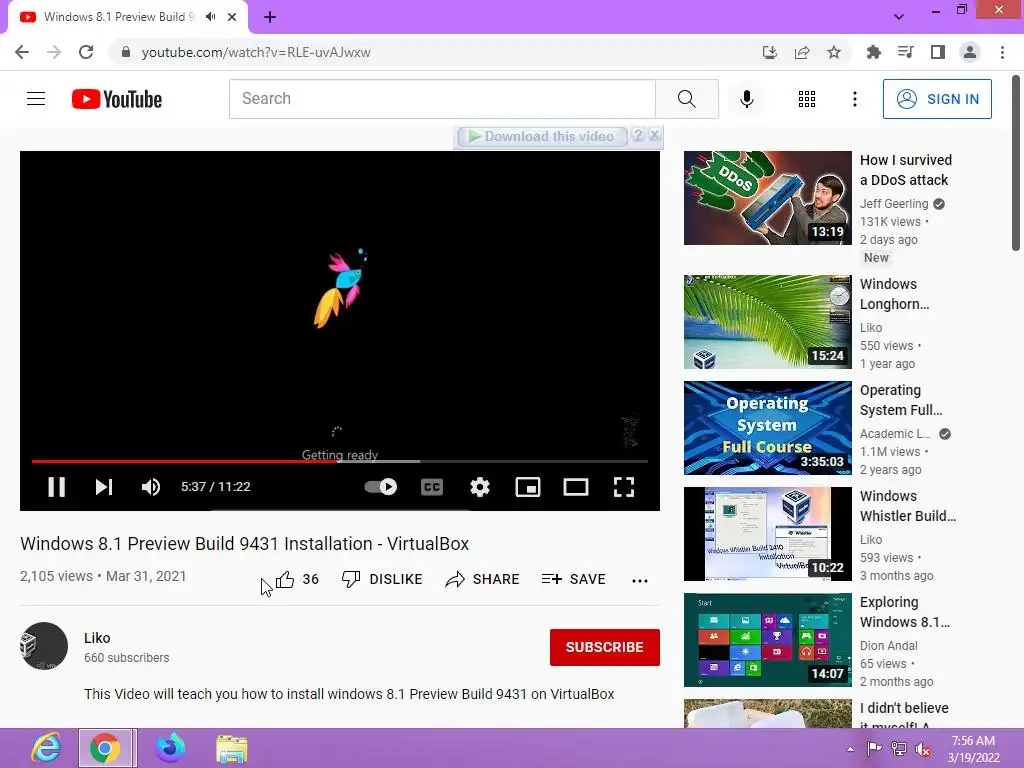Open the YouTube hamburger guide menu
Viewport: 1024px width, 768px height.
[x=36, y=99]
